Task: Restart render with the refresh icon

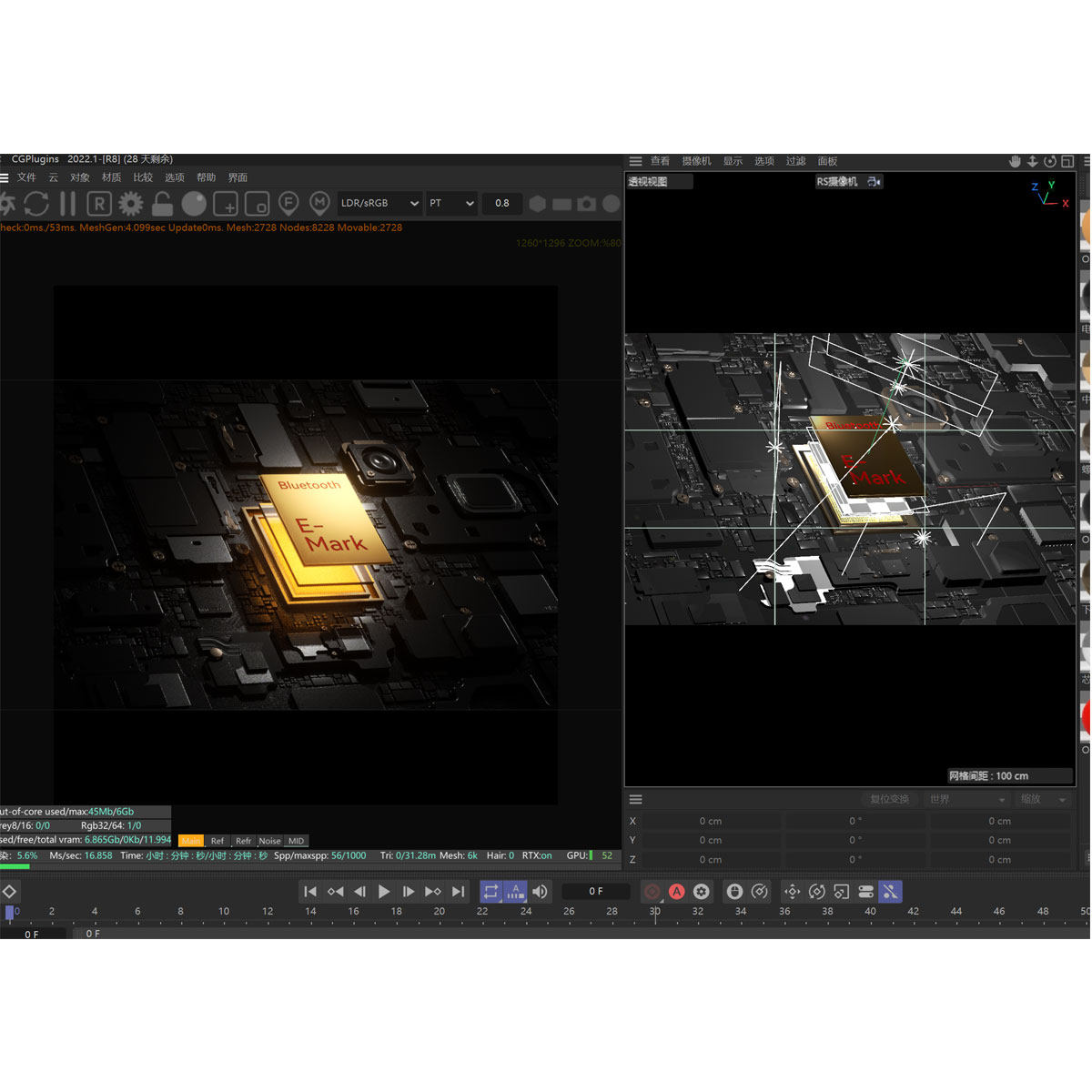Action: point(36,203)
